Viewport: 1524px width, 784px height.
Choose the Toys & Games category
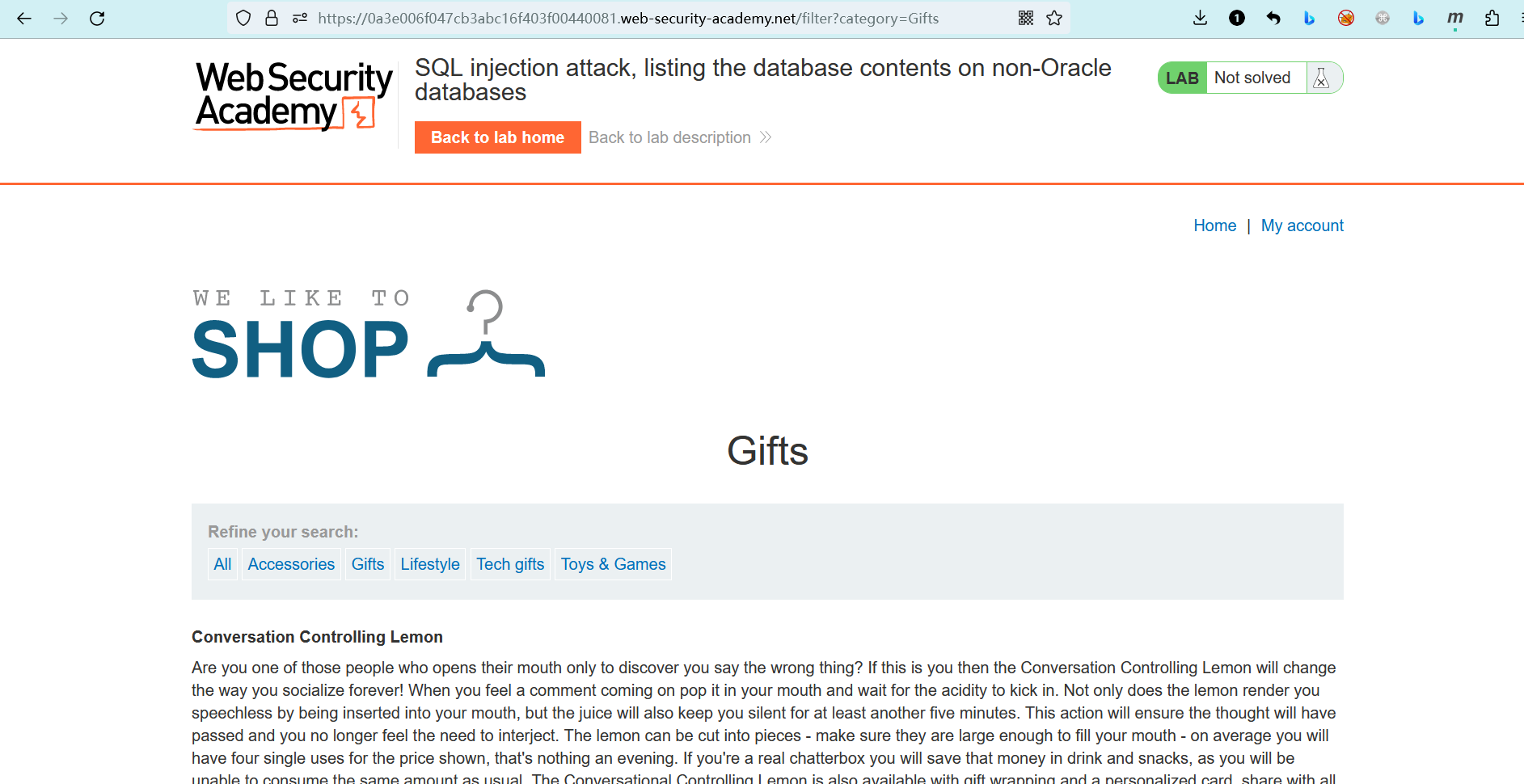[613, 564]
